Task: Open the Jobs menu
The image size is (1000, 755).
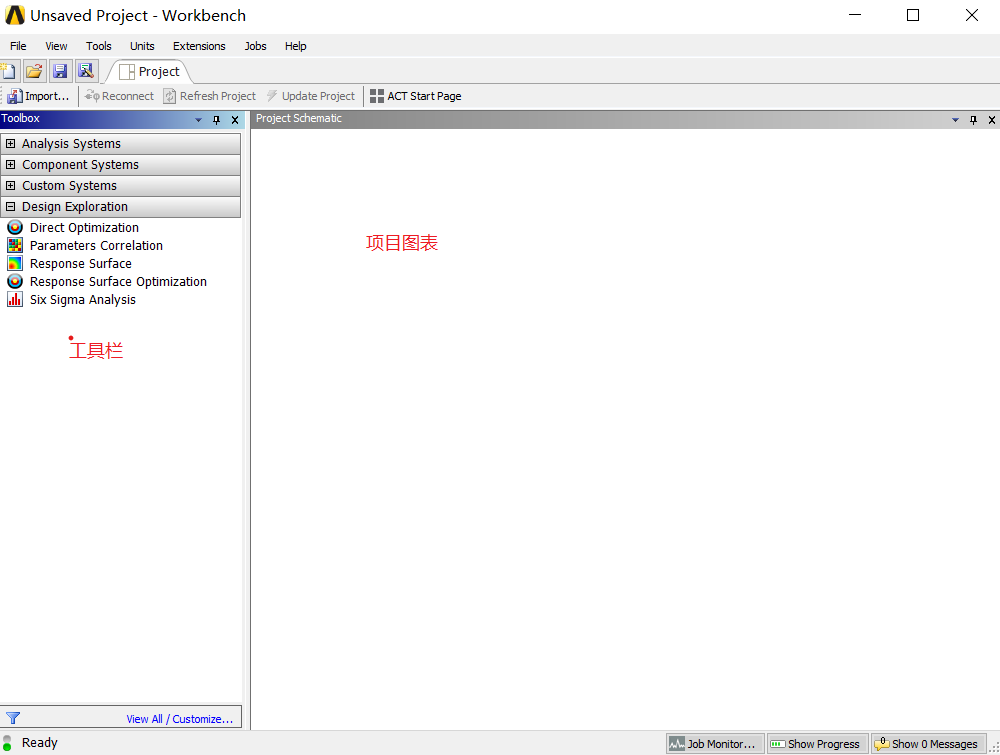Action: coord(255,46)
